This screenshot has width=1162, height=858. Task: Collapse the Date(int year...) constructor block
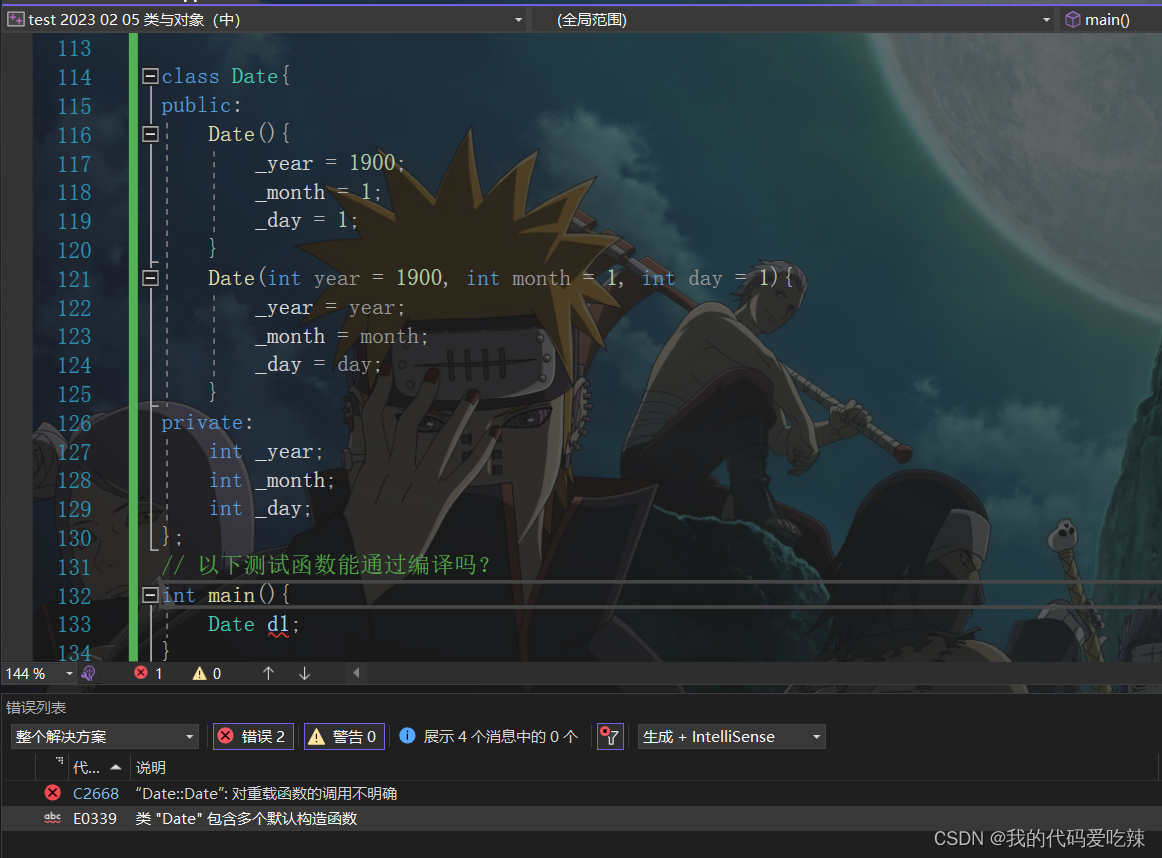click(150, 279)
